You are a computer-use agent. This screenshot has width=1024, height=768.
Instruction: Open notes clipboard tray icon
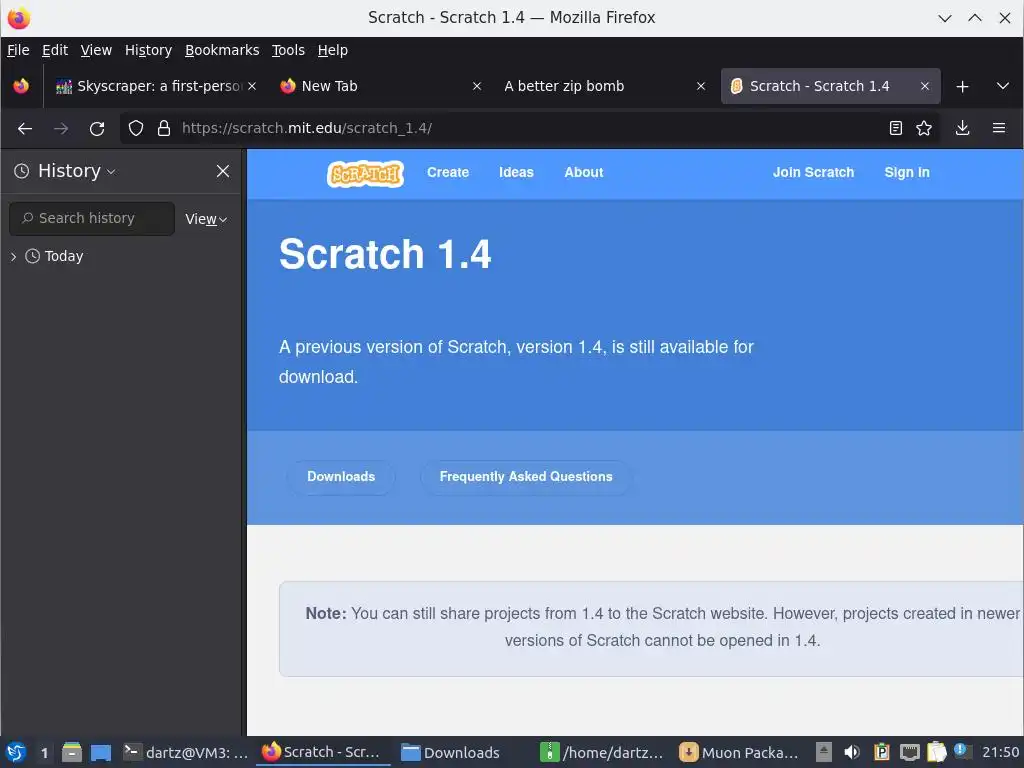click(936, 752)
